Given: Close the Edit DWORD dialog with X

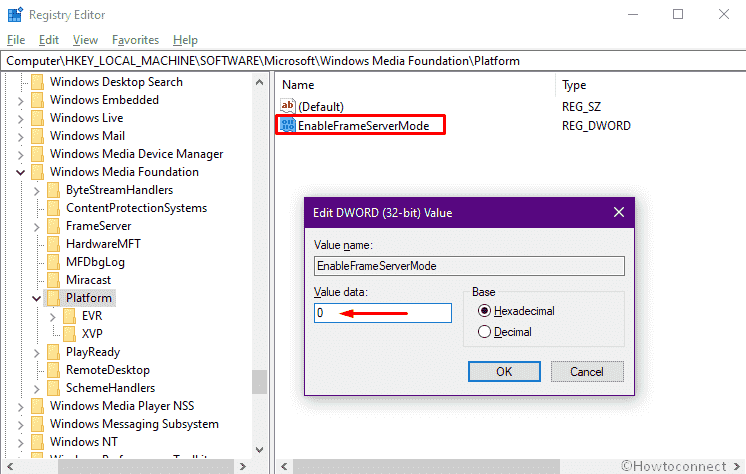Looking at the screenshot, I should 618,212.
